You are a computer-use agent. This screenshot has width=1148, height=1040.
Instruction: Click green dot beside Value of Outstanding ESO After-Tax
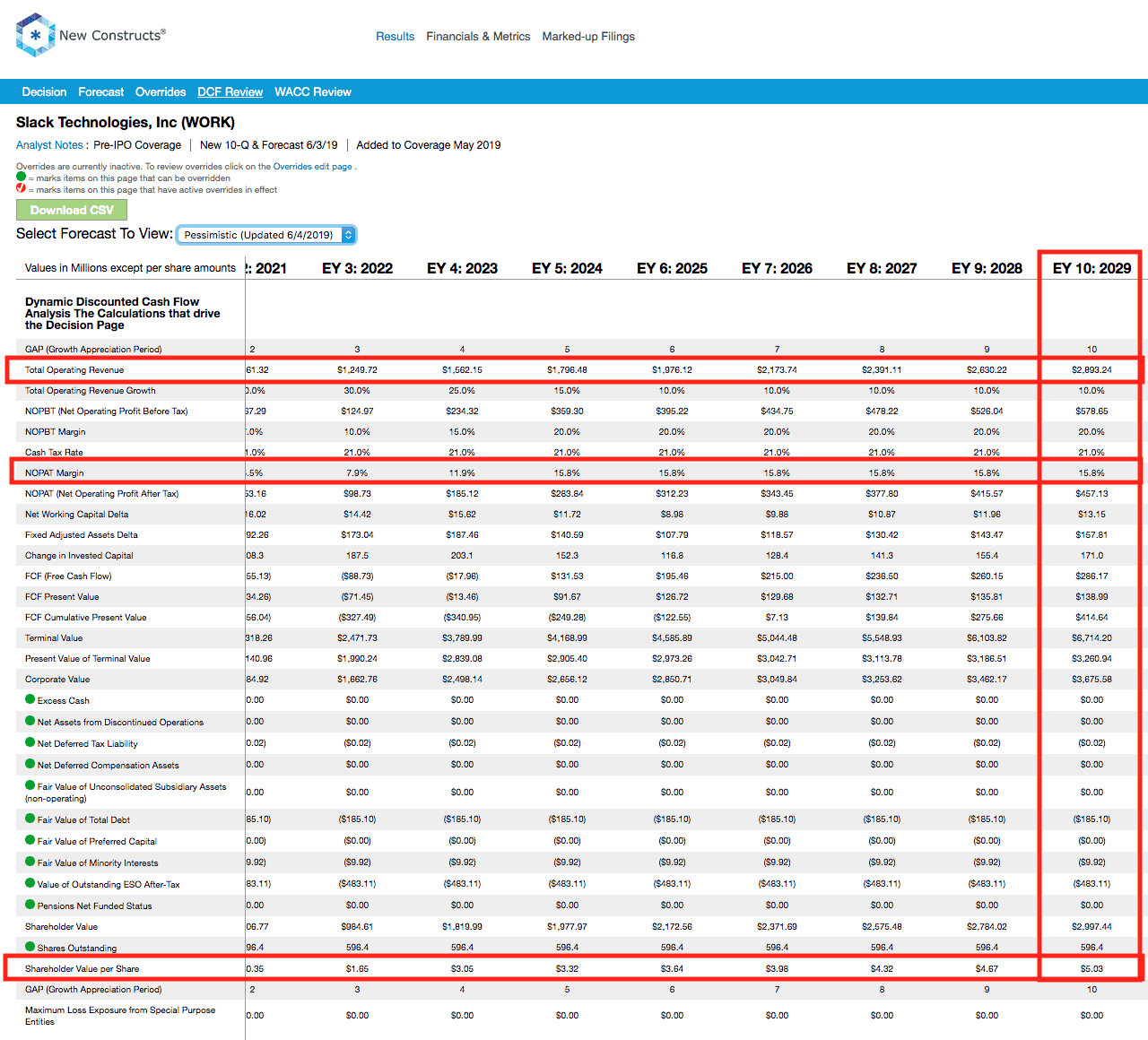pyautogui.click(x=30, y=883)
